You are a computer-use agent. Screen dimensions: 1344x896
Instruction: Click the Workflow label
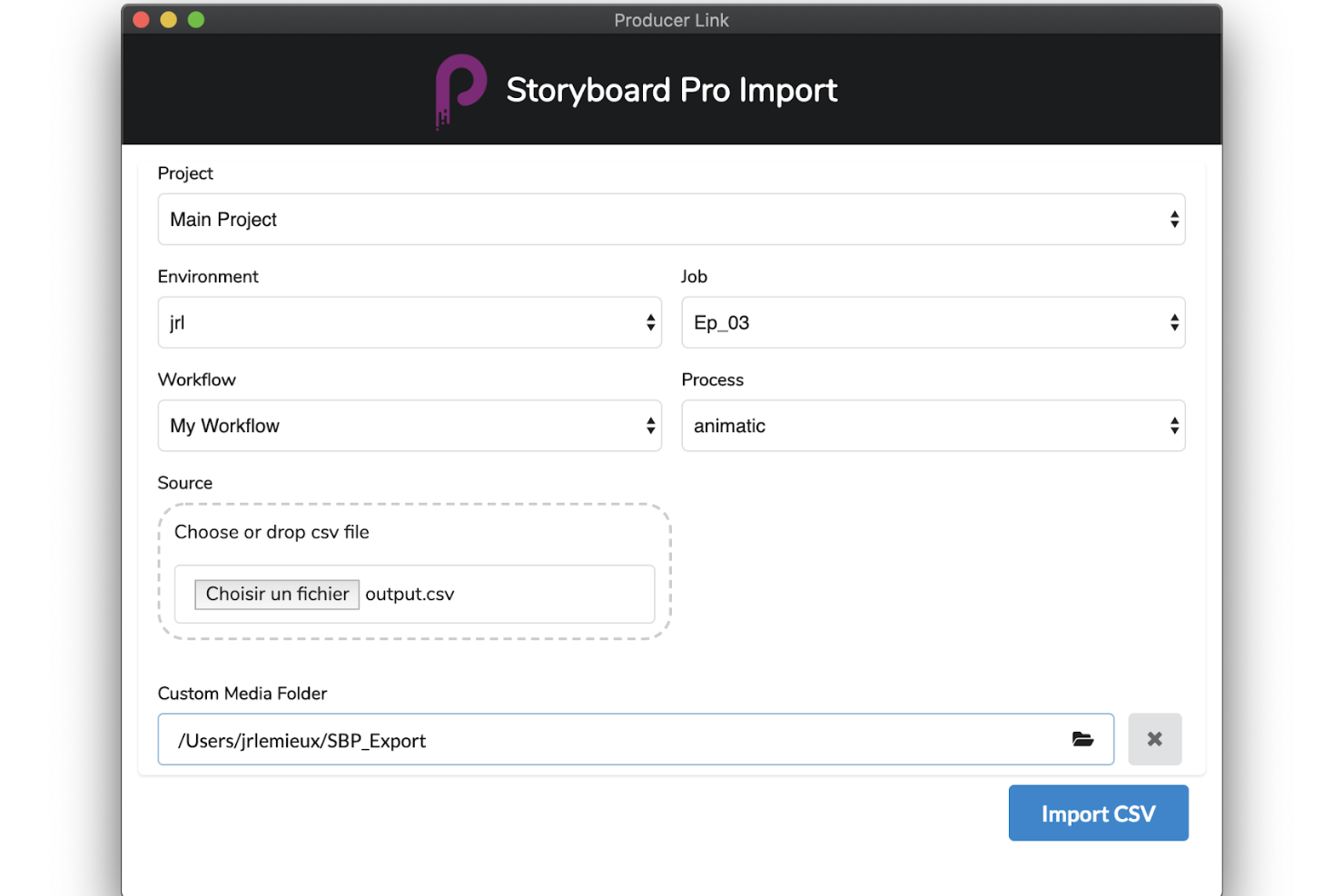(197, 380)
